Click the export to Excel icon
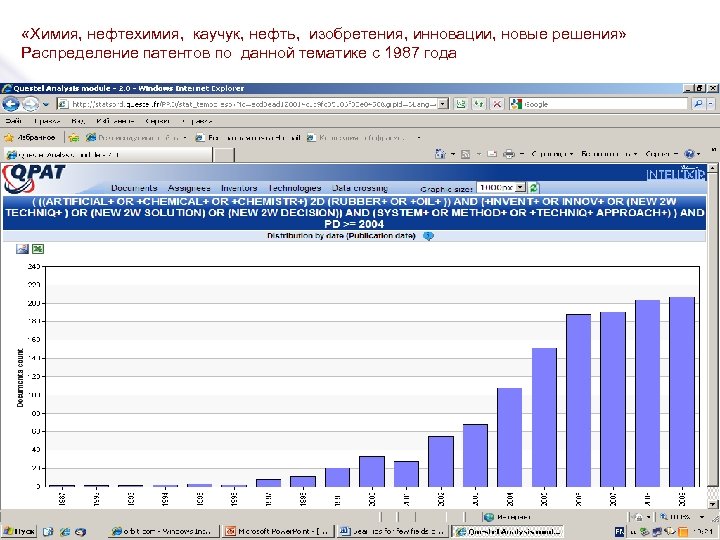Screen dimensions: 720x540 click(38, 249)
